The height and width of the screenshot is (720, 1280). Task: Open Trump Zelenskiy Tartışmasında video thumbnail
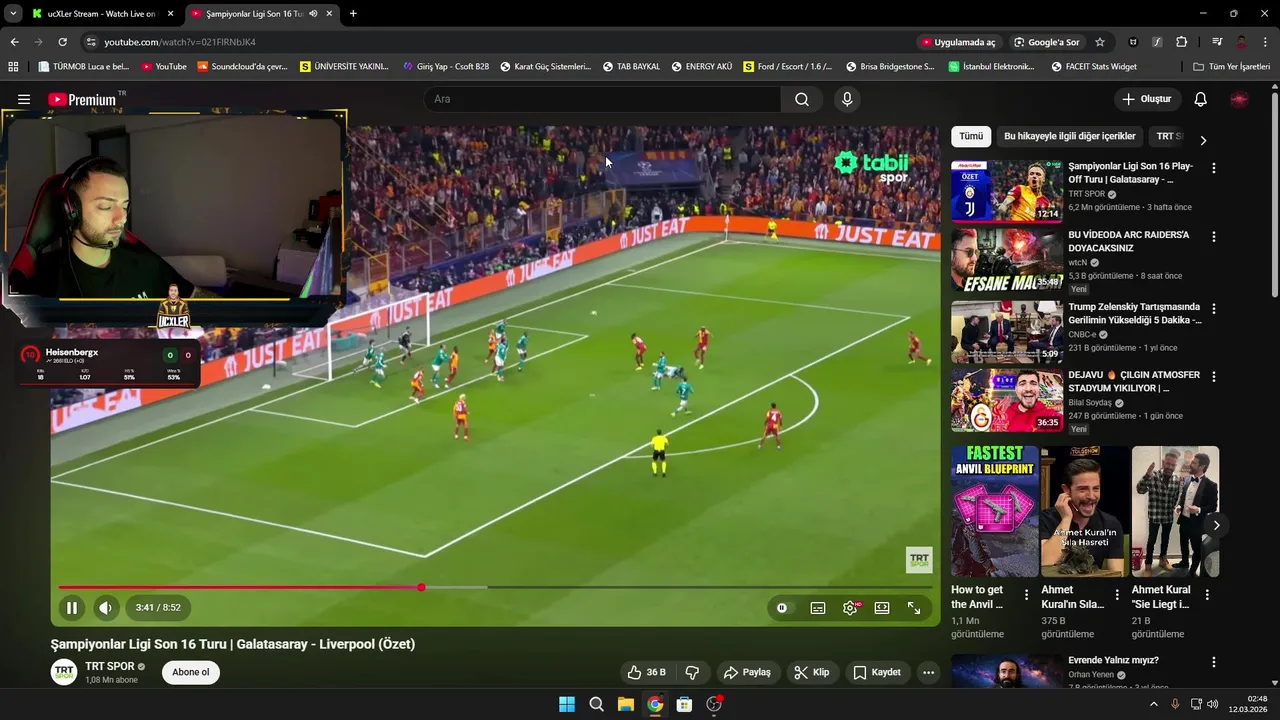1006,332
